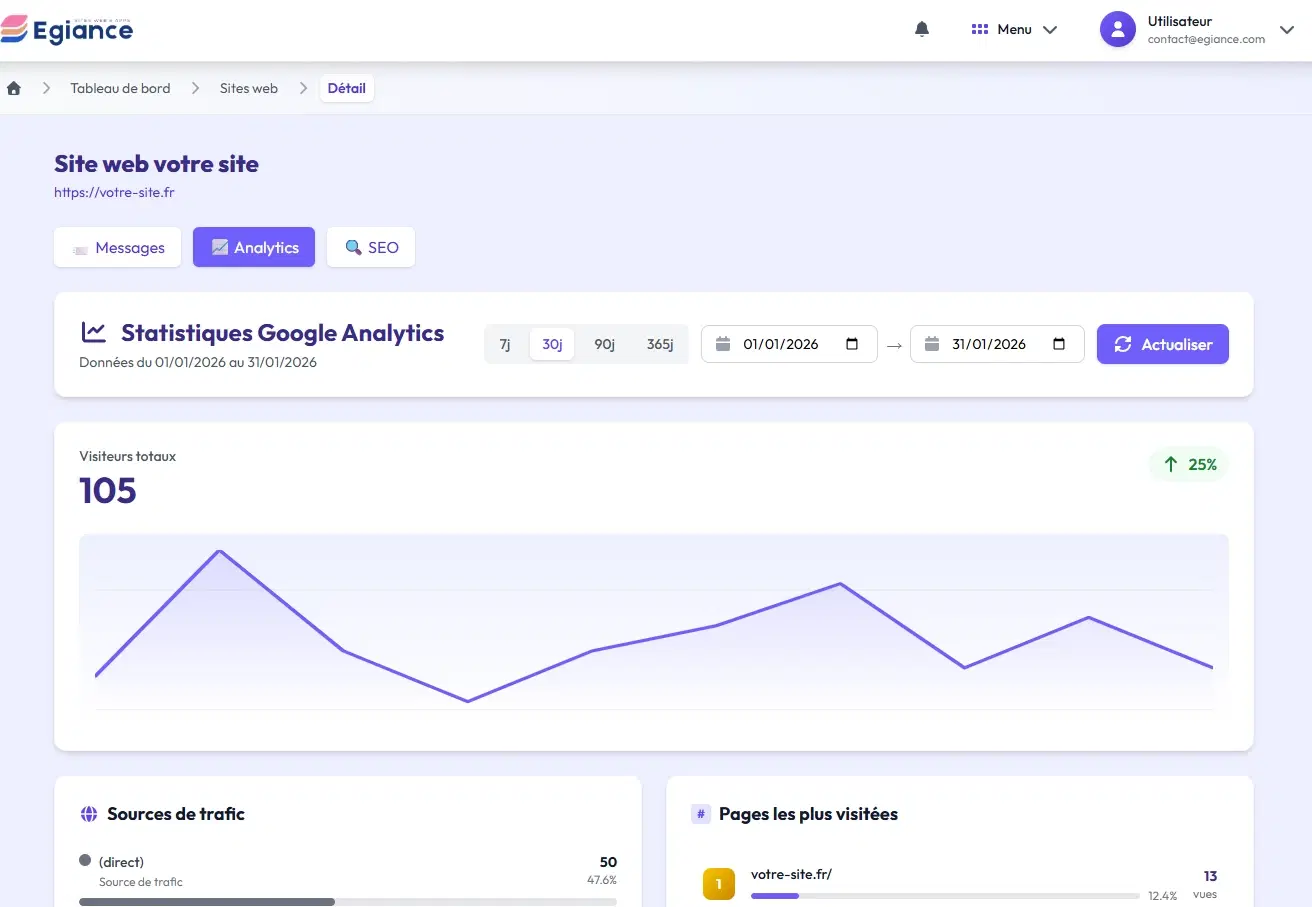The width and height of the screenshot is (1312, 907).
Task: Switch to the SEO tab
Action: [371, 247]
